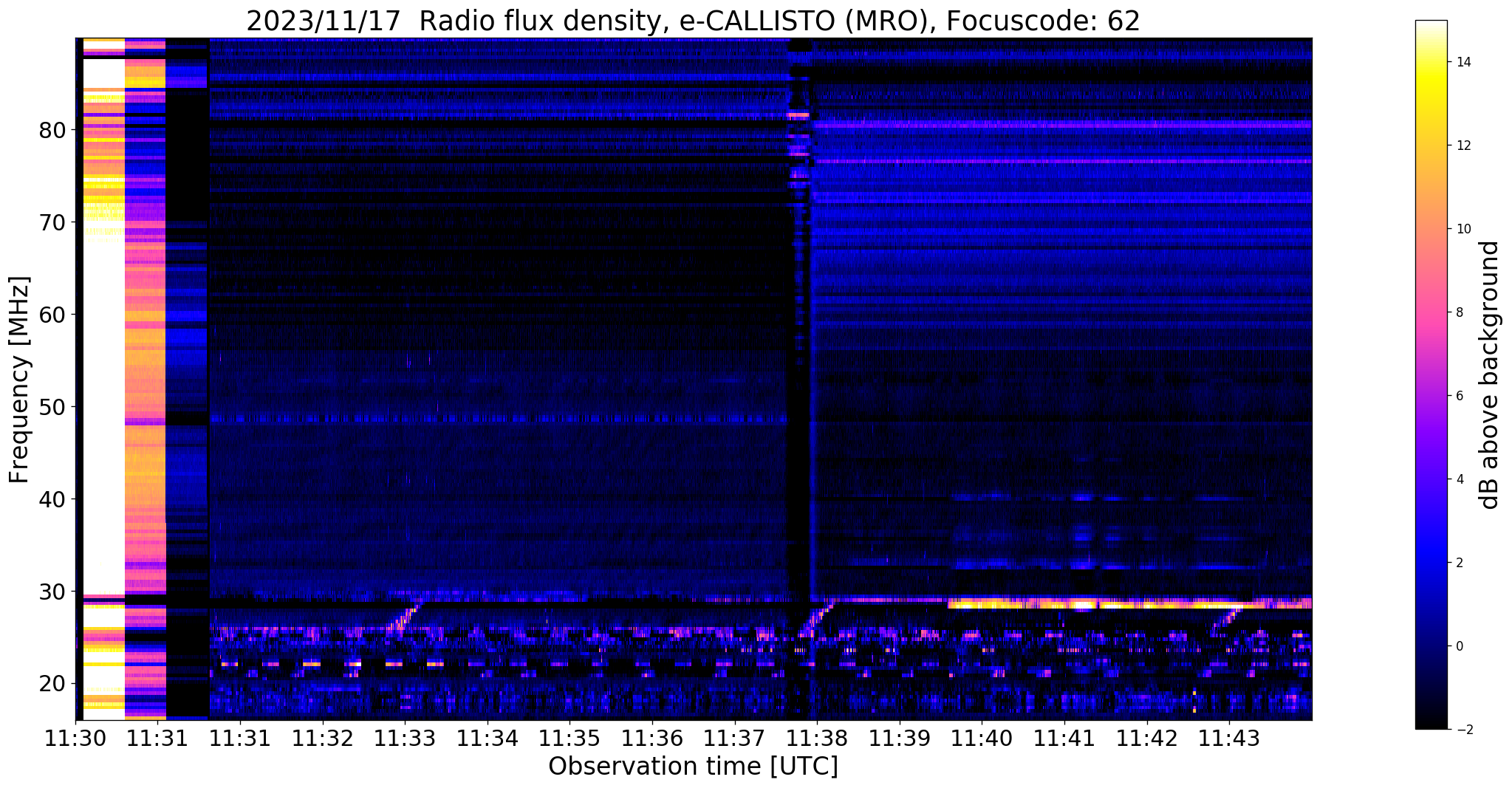Click the '11:32' time tick label
The width and height of the screenshot is (1512, 788).
click(322, 739)
